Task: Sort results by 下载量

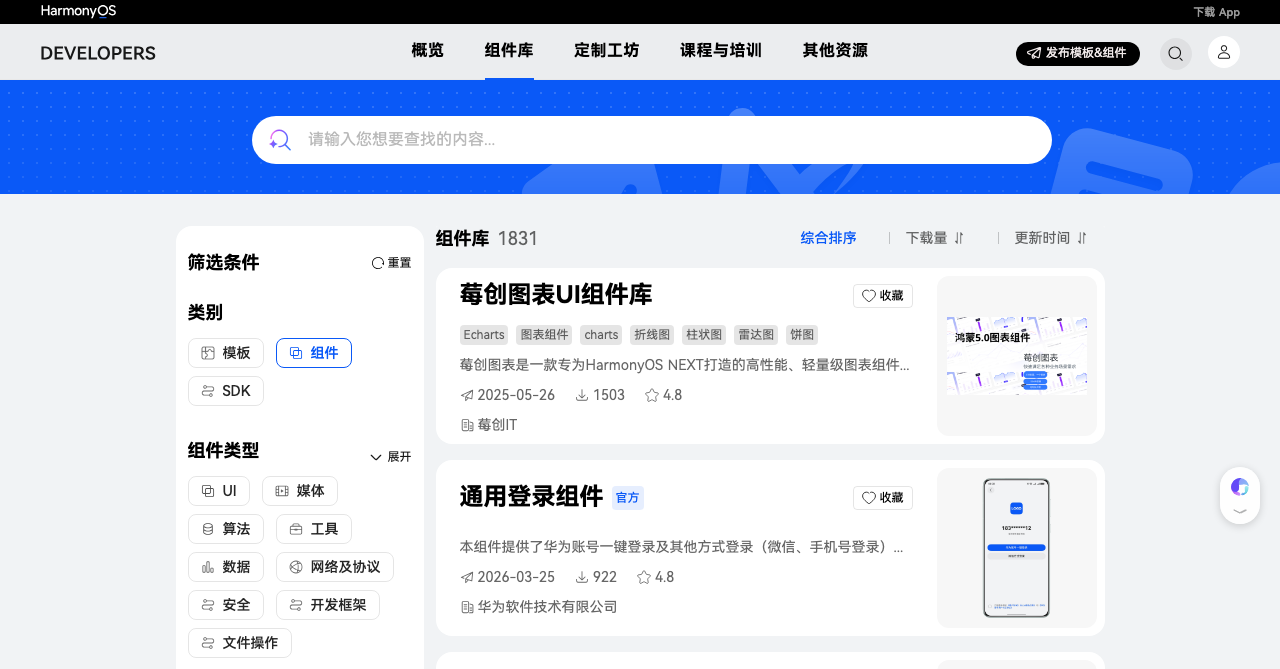Action: 935,238
